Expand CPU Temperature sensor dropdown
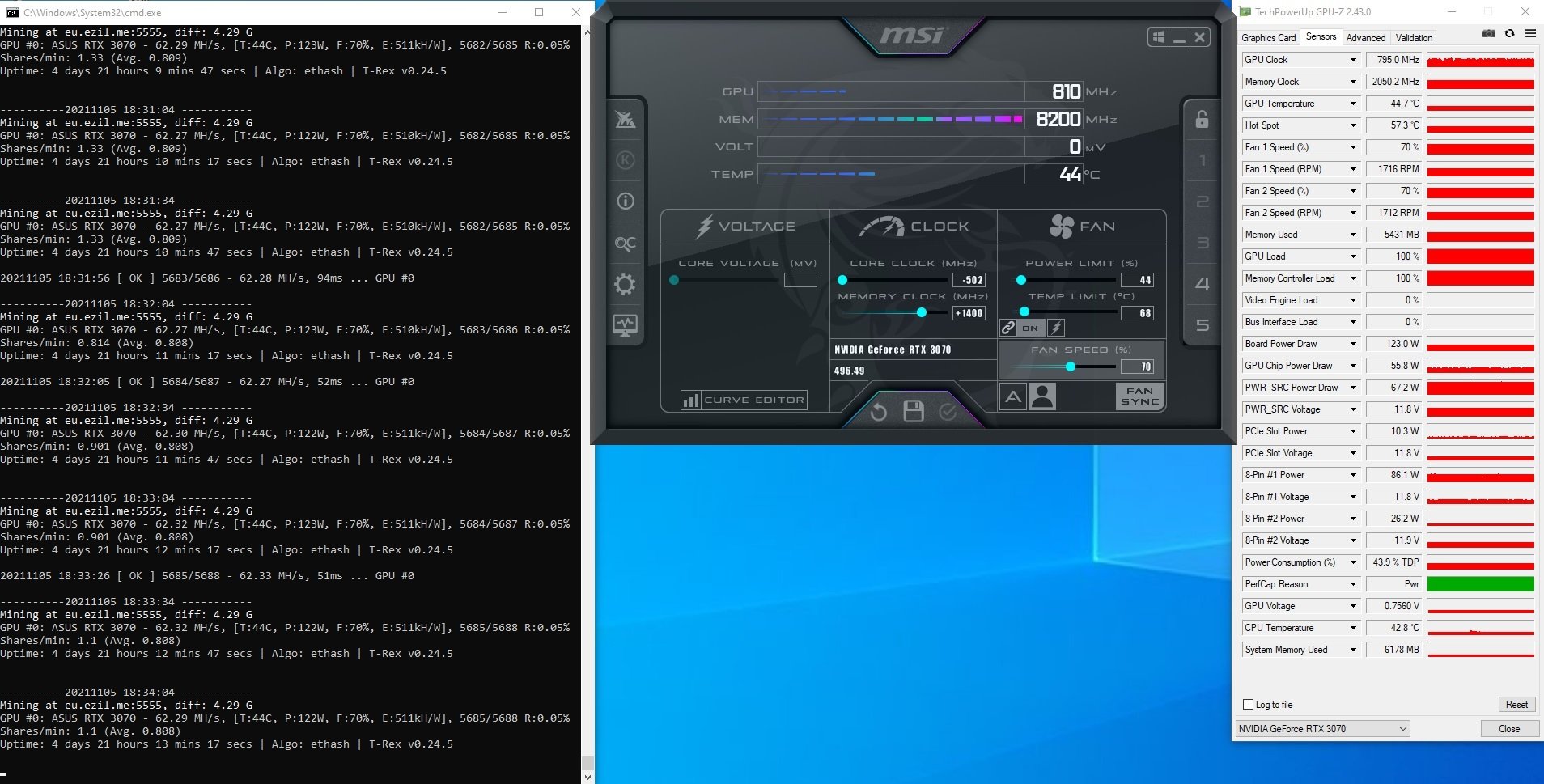1544x784 pixels. click(1352, 628)
